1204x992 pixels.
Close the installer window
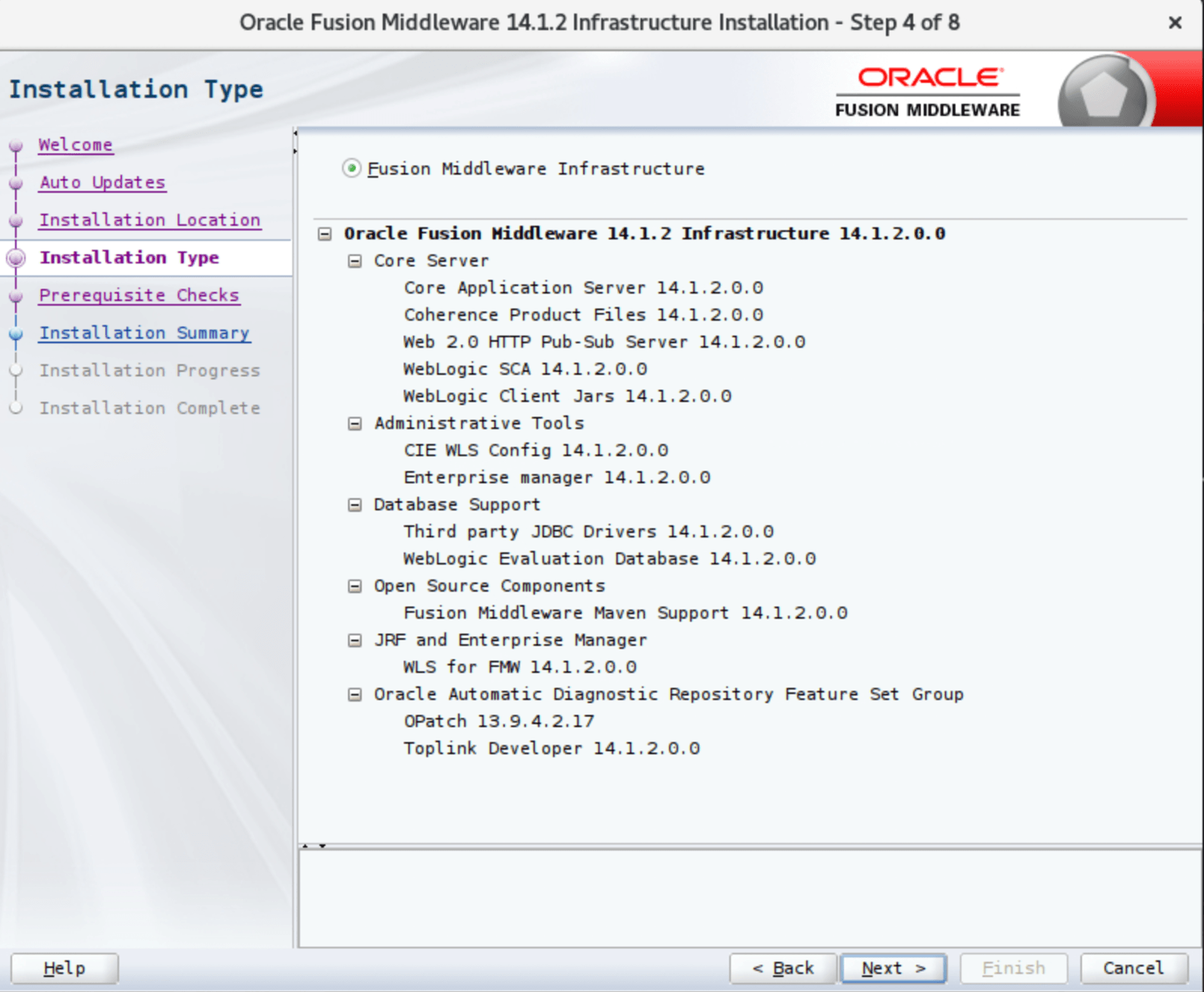(x=1175, y=23)
